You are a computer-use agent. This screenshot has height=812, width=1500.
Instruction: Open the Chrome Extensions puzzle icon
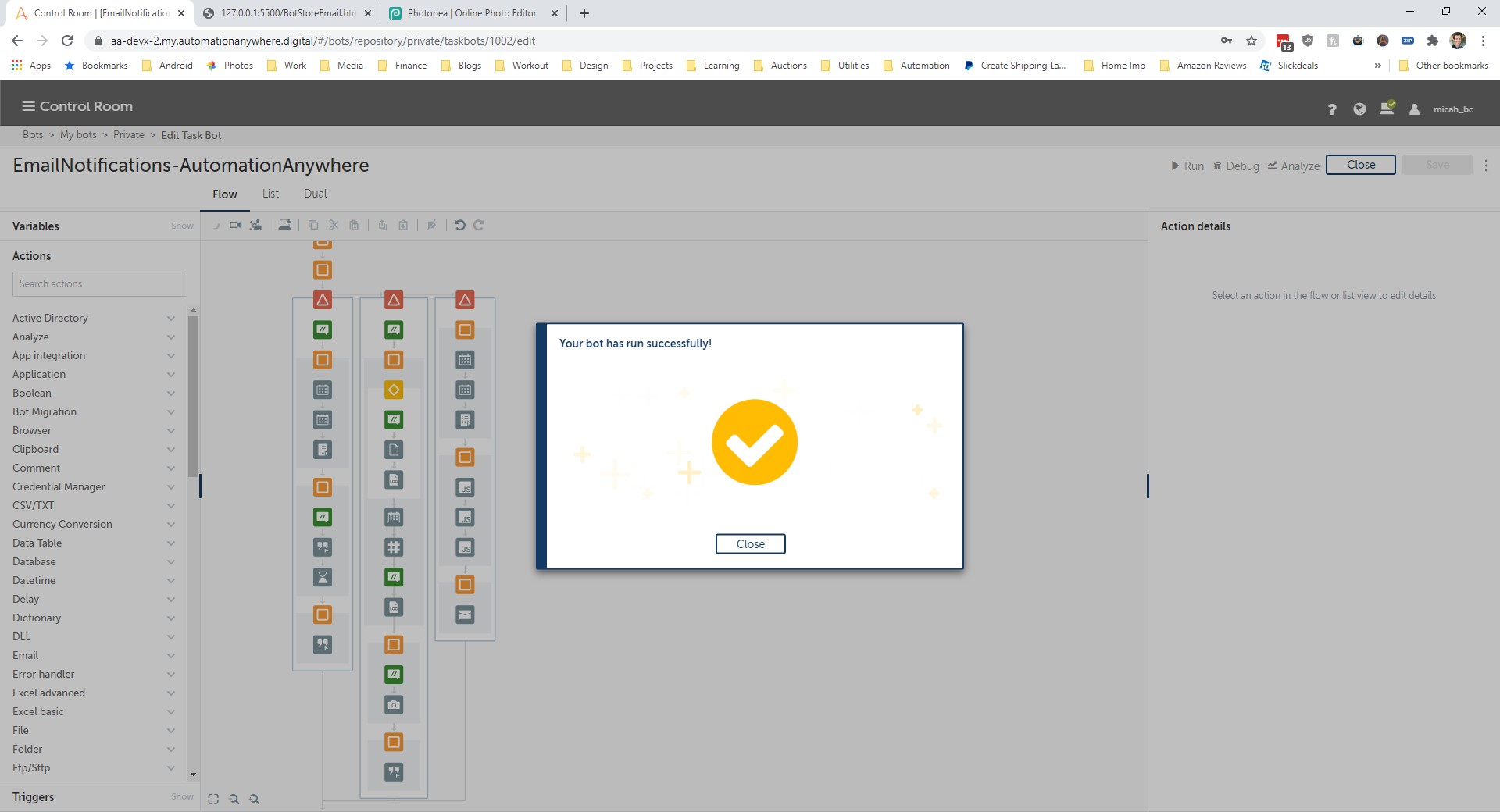point(1432,41)
